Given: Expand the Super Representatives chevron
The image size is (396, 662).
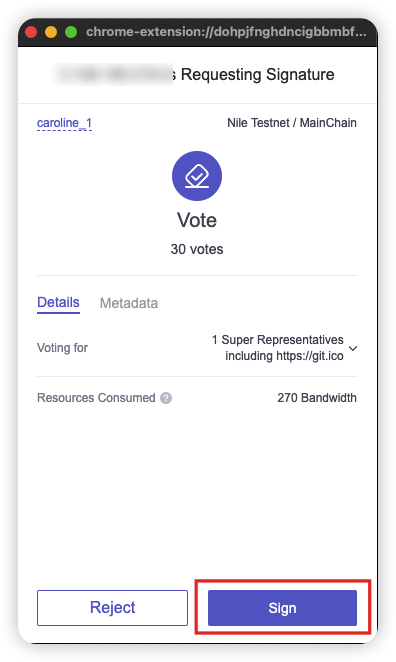Looking at the screenshot, I should 353,348.
